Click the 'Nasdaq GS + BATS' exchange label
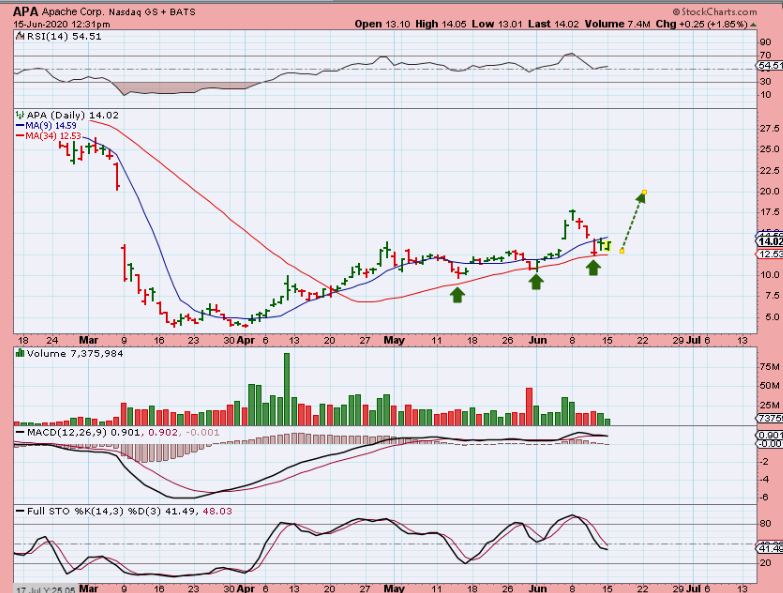This screenshot has height=593, width=783. [152, 12]
